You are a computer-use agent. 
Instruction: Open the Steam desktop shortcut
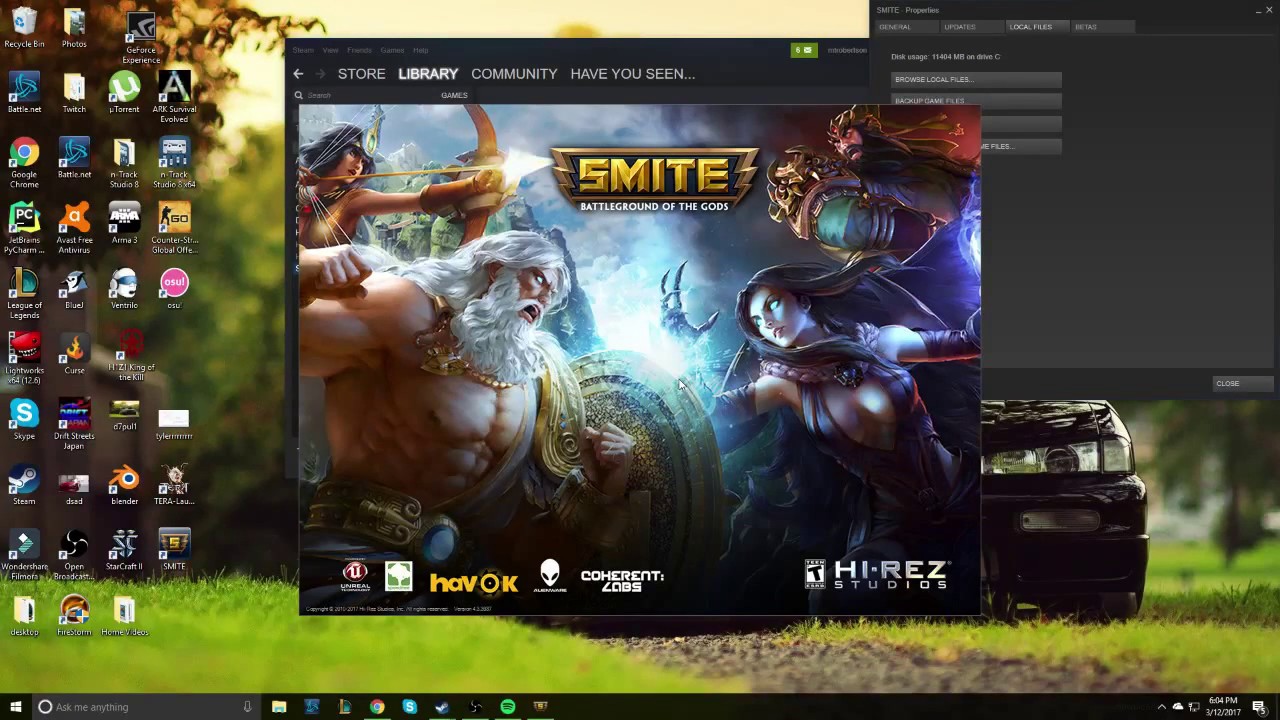pyautogui.click(x=24, y=485)
